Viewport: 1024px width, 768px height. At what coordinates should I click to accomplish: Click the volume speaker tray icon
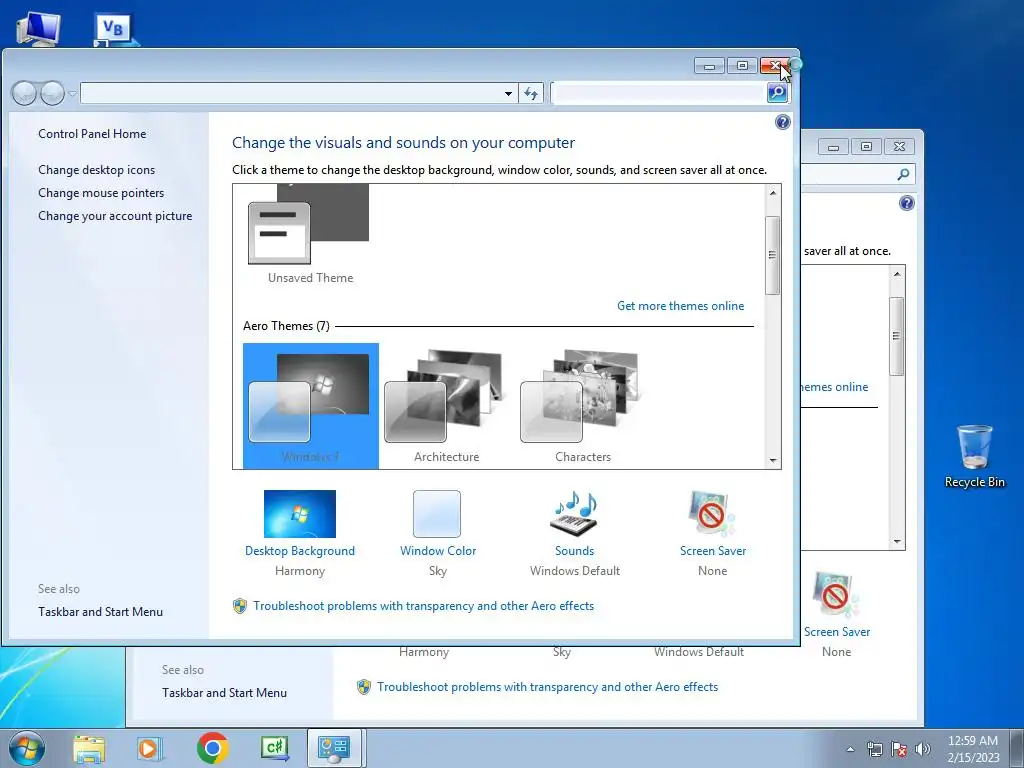tap(922, 749)
